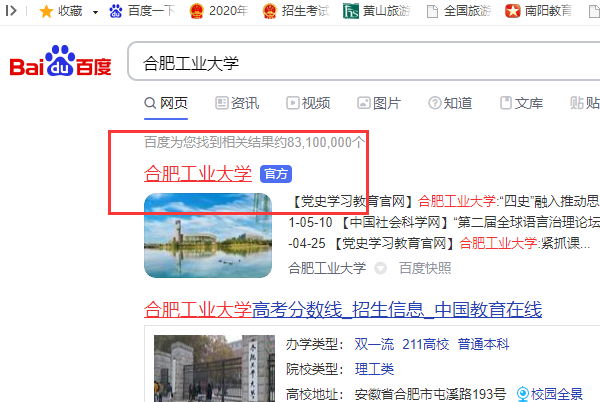Switch to the 知道 tab
Viewport: 600px width, 402px height.
(450, 103)
